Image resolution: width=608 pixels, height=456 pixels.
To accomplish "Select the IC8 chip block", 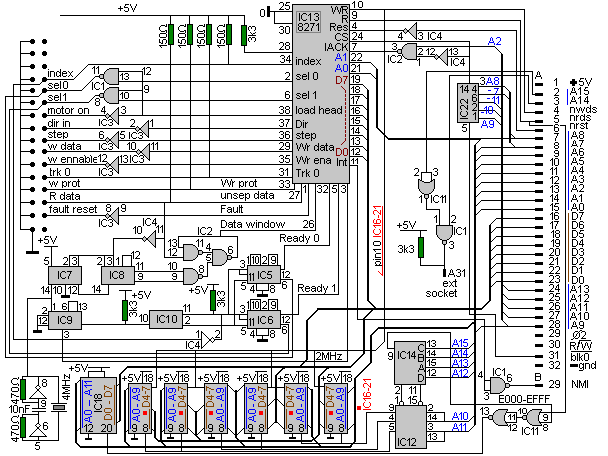I will tap(117, 274).
